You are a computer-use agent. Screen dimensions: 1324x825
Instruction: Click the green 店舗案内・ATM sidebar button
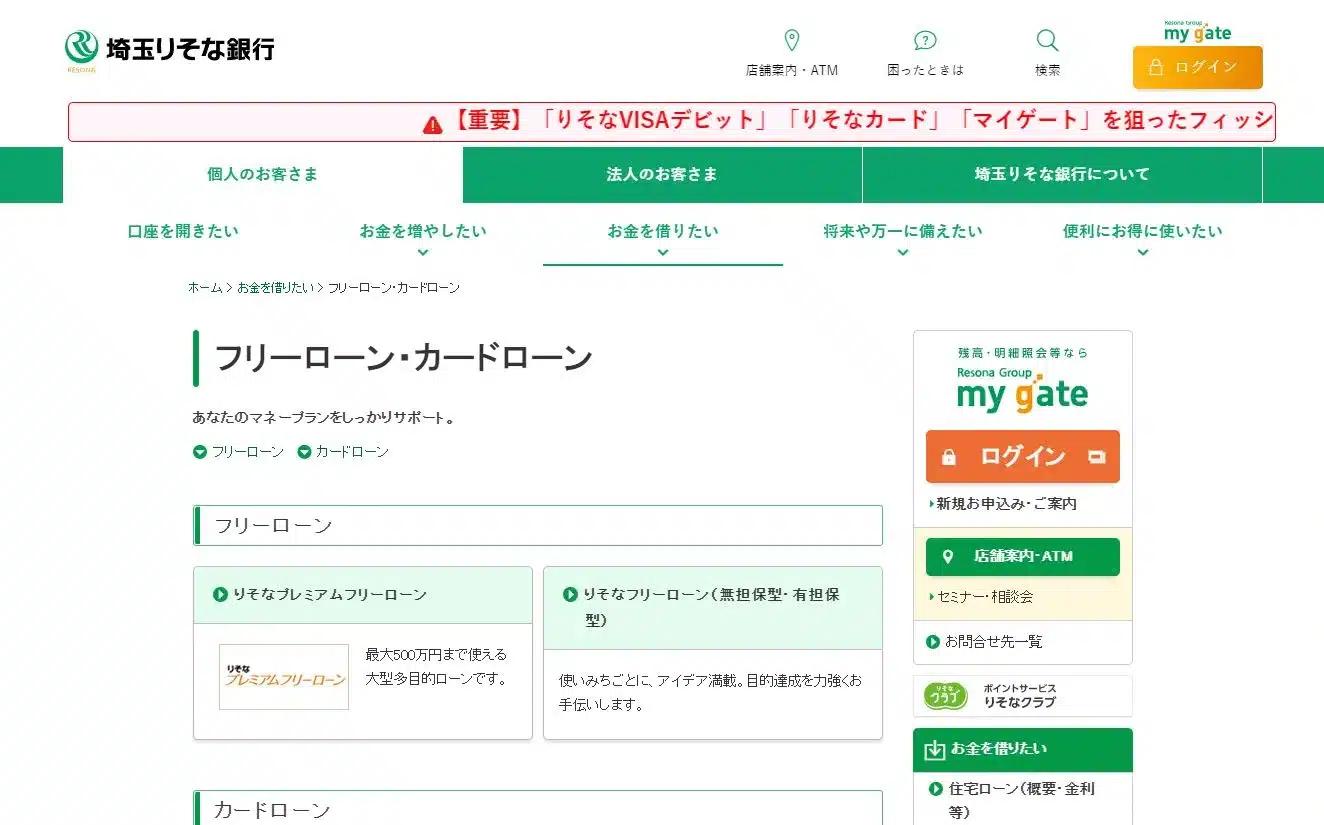click(x=1022, y=556)
